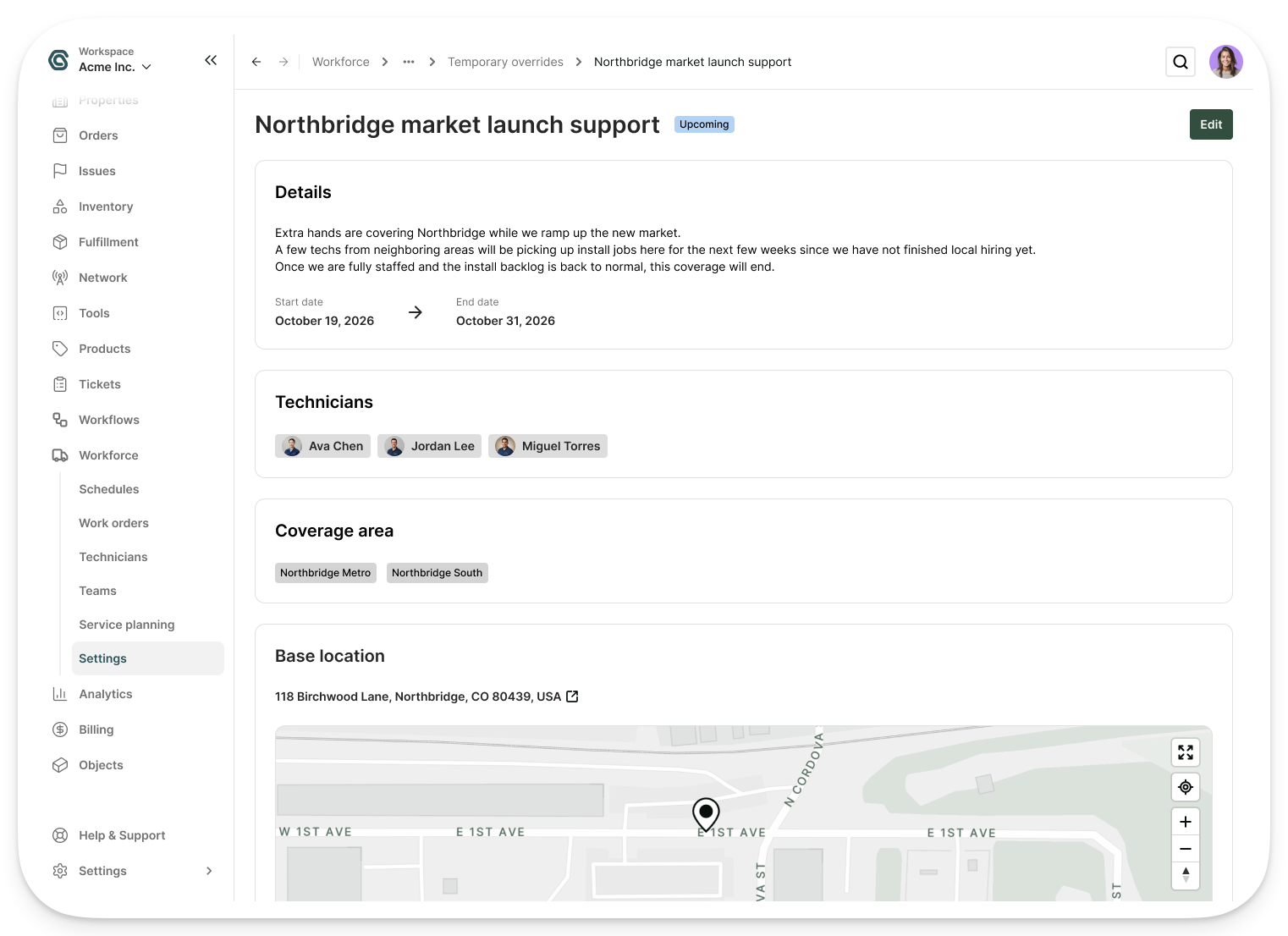This screenshot has height=936, width=1288.
Task: Click the base location address text
Action: pos(418,696)
